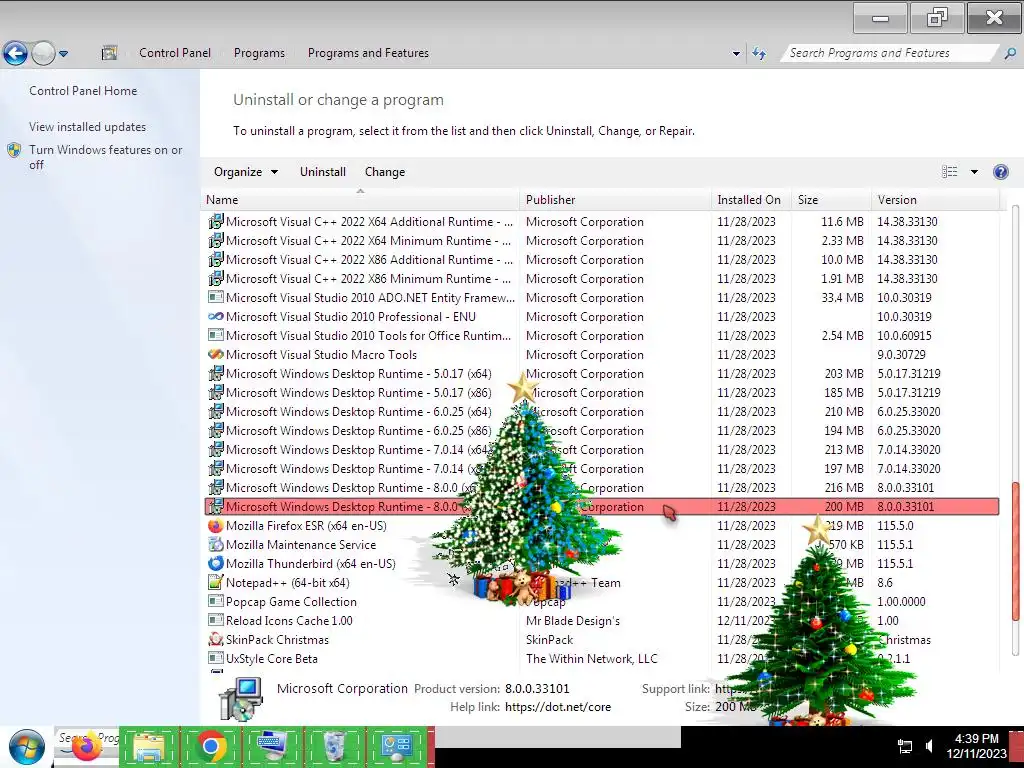Open address bar history dropdown arrow
This screenshot has width=1024, height=768.
coord(736,54)
